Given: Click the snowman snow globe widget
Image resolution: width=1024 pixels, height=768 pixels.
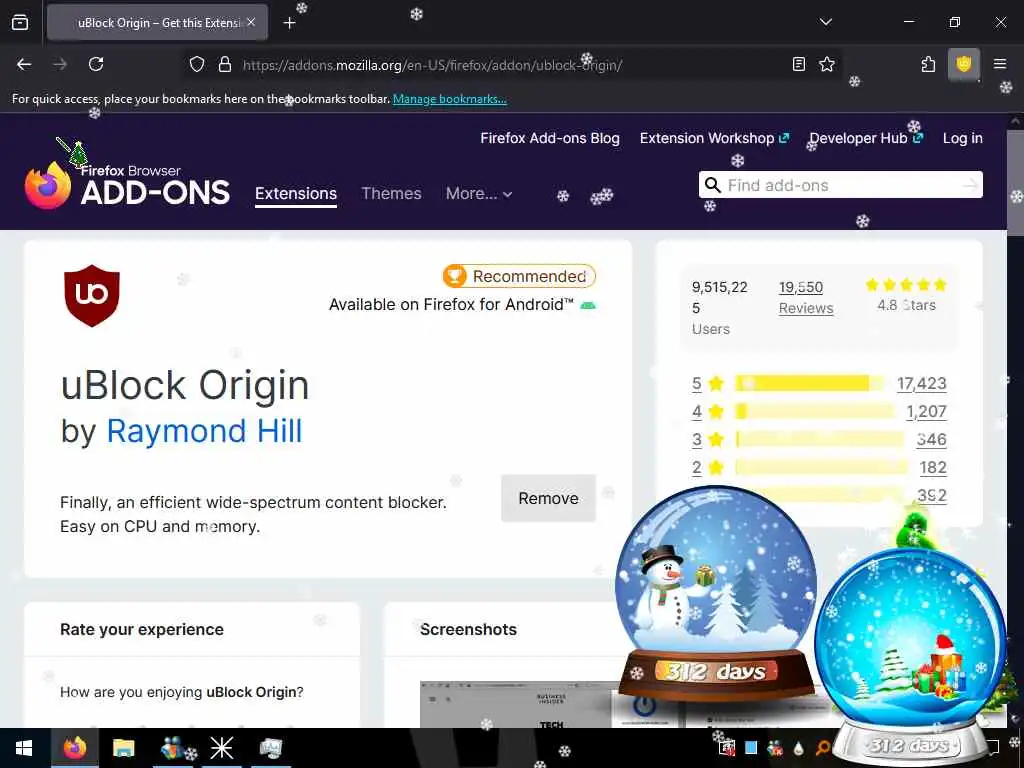Looking at the screenshot, I should [x=716, y=592].
